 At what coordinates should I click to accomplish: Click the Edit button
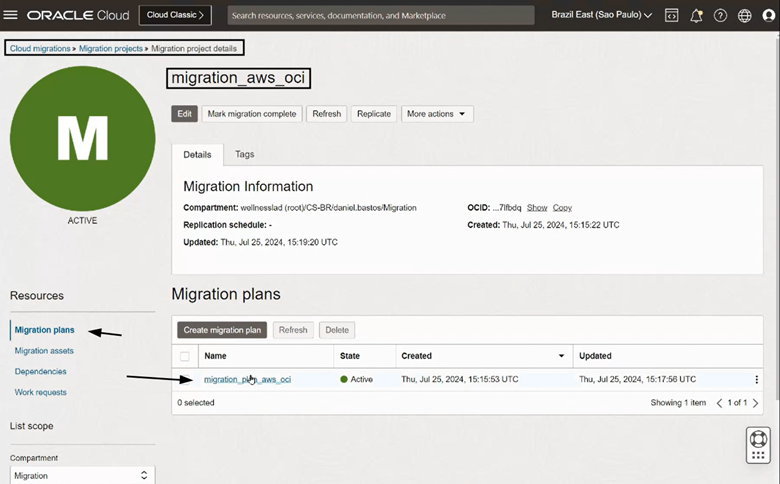pos(185,114)
